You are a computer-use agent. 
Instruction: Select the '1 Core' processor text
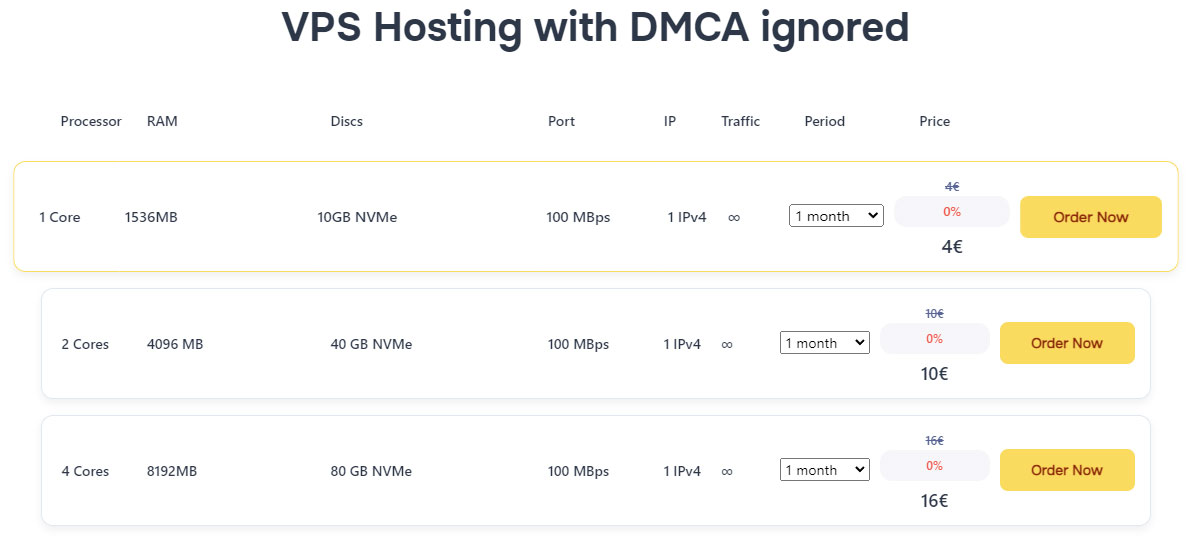tap(60, 218)
